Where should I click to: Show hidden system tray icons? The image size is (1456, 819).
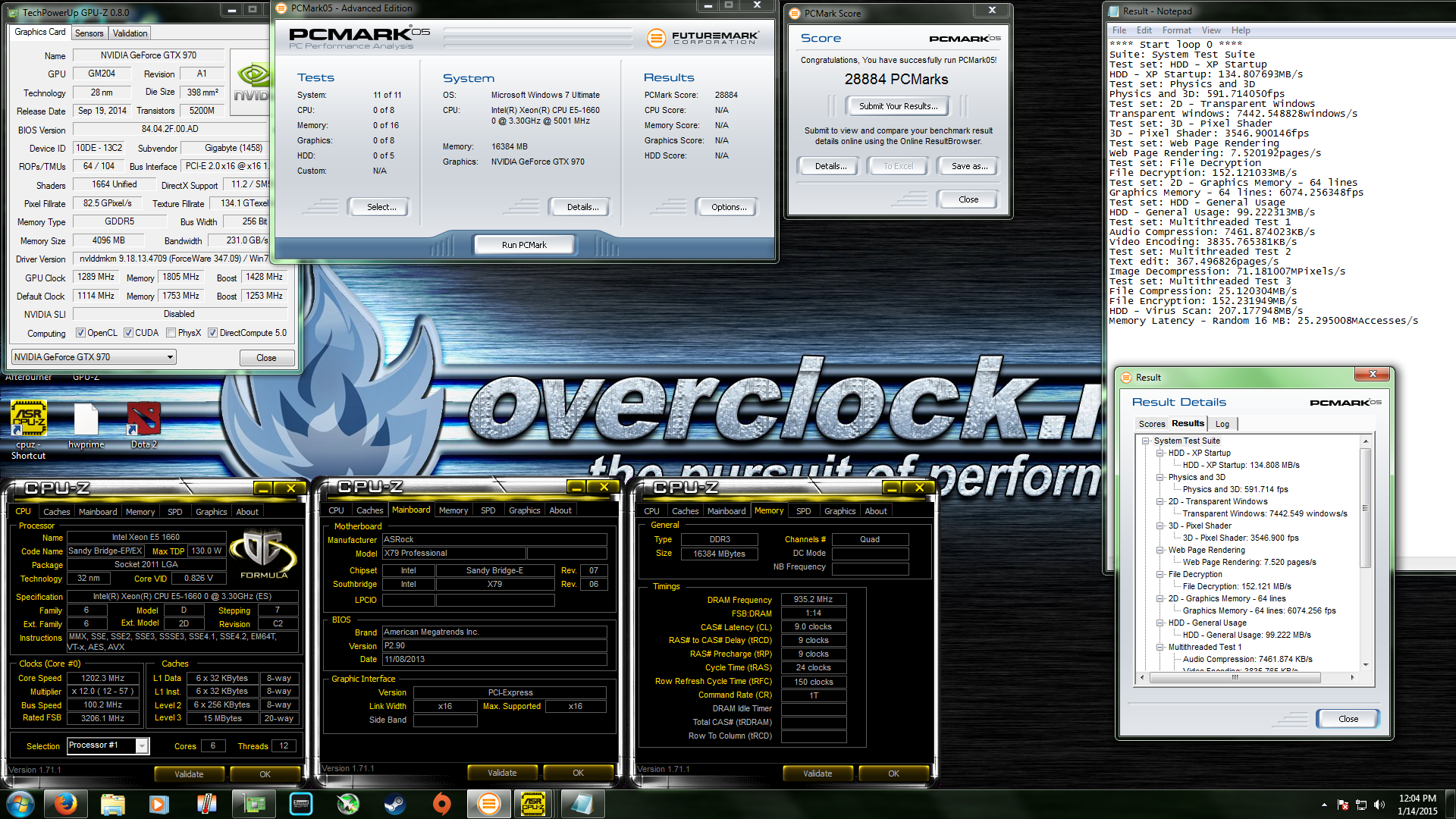pos(1324,805)
